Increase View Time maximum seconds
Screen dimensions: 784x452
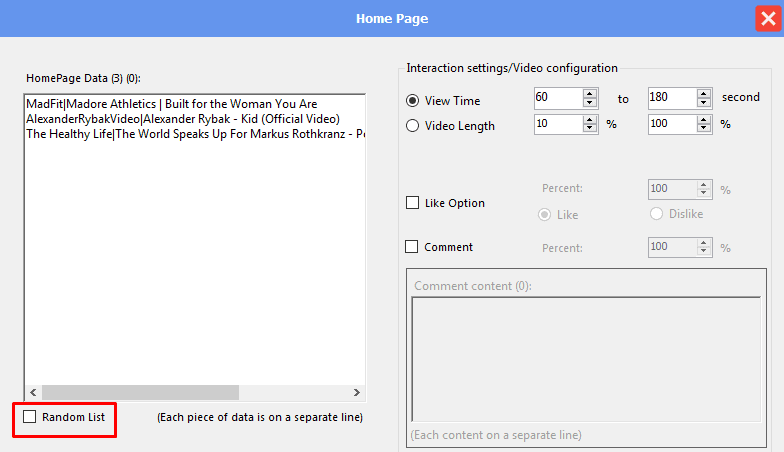704,94
